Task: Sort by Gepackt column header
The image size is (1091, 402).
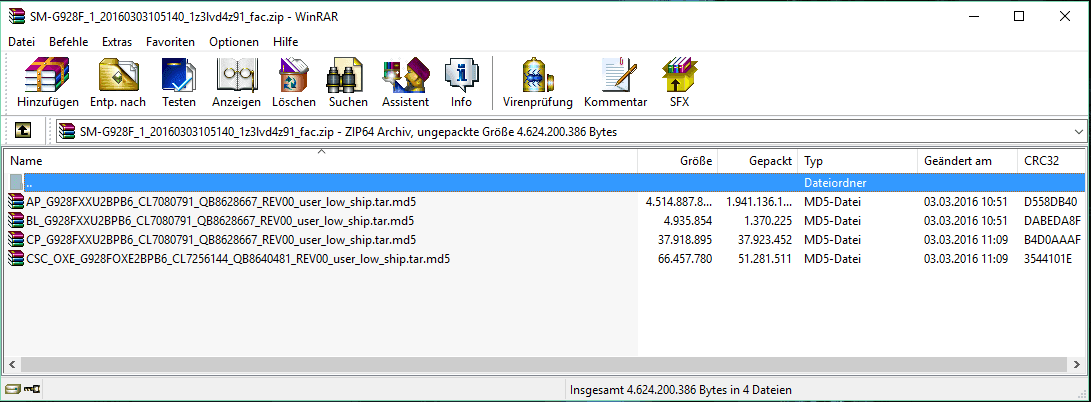Action: [x=757, y=161]
